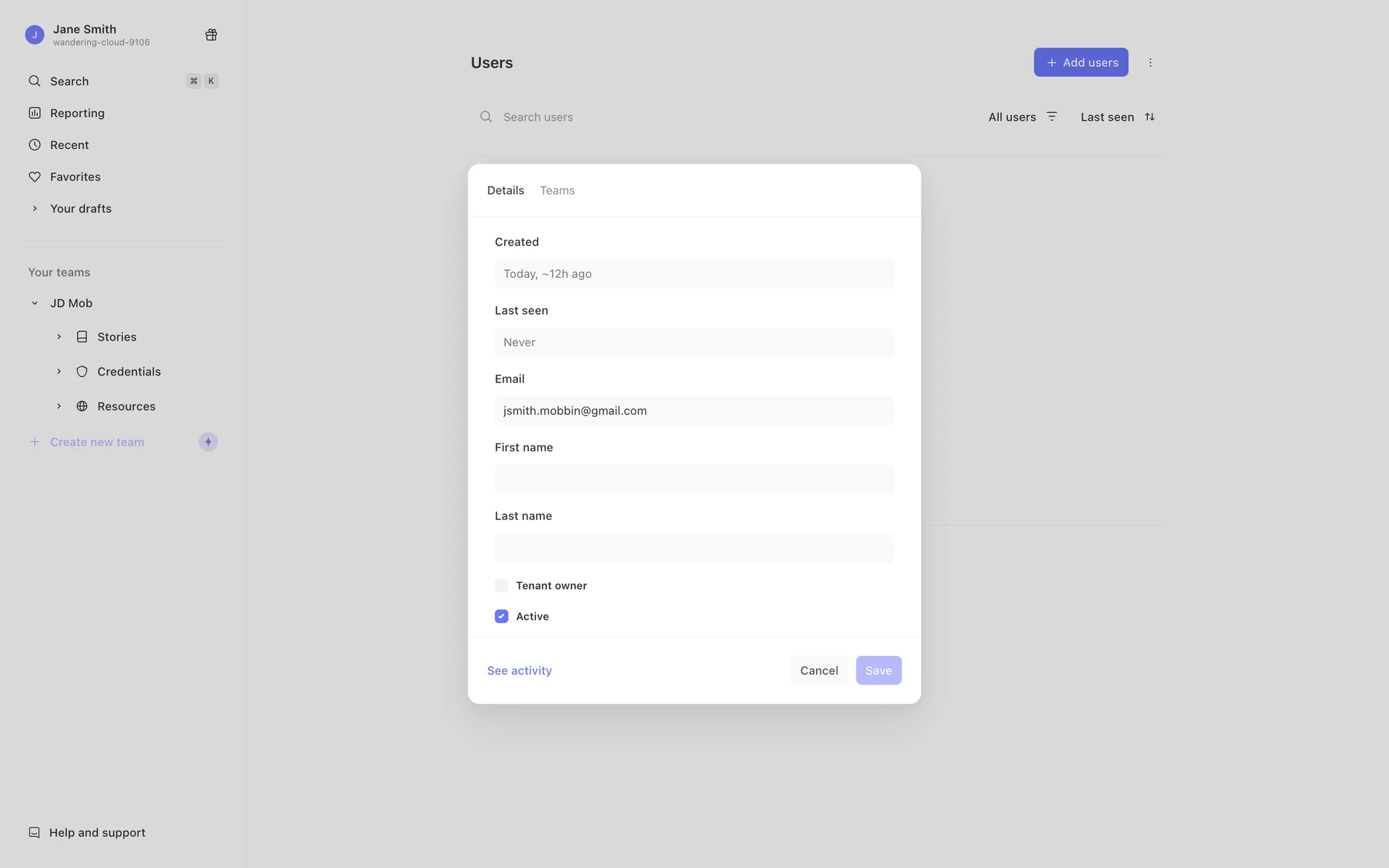This screenshot has height=868, width=1389.
Task: Switch to the Teams tab
Action: click(557, 190)
